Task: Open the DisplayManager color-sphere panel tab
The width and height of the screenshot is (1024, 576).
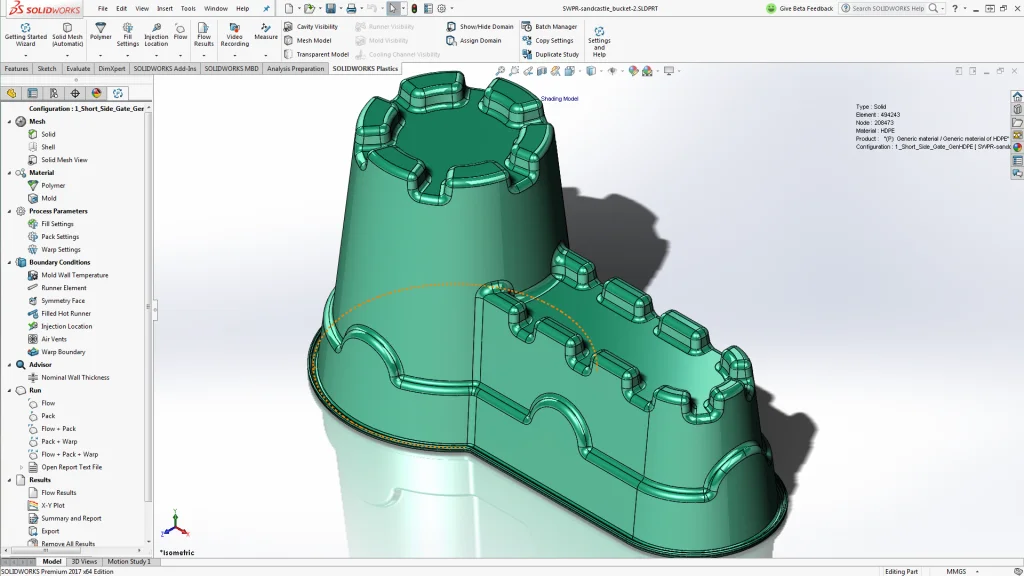Action: click(x=97, y=93)
